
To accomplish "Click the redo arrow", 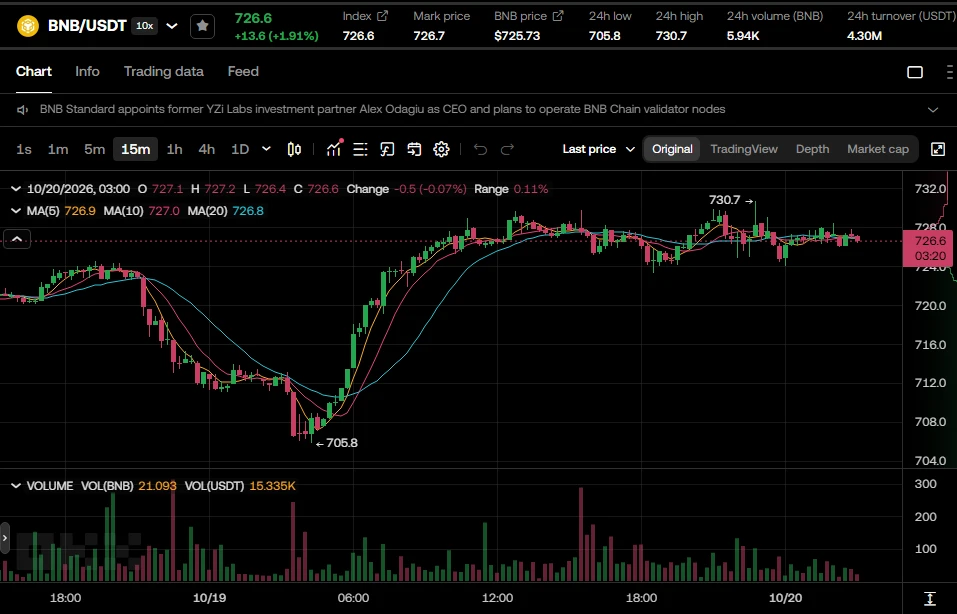I will click(x=507, y=149).
